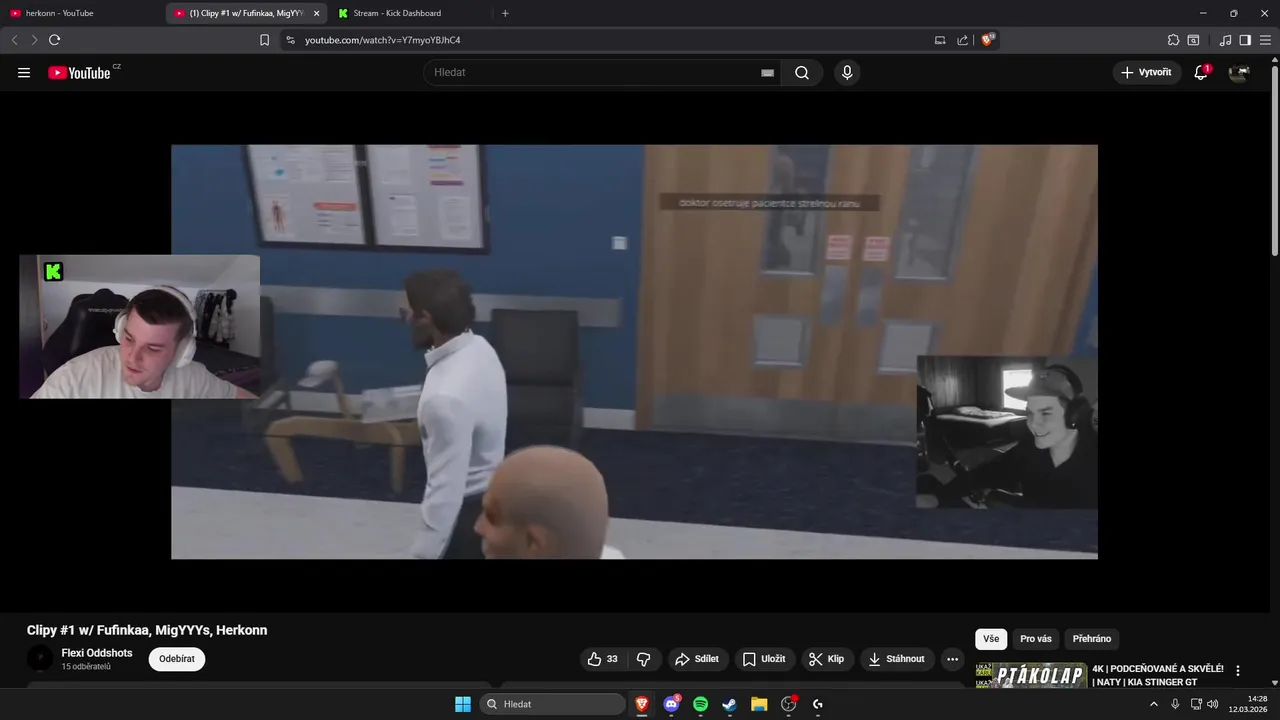This screenshot has width=1280, height=720.
Task: Open Discord from the taskbar
Action: [671, 704]
